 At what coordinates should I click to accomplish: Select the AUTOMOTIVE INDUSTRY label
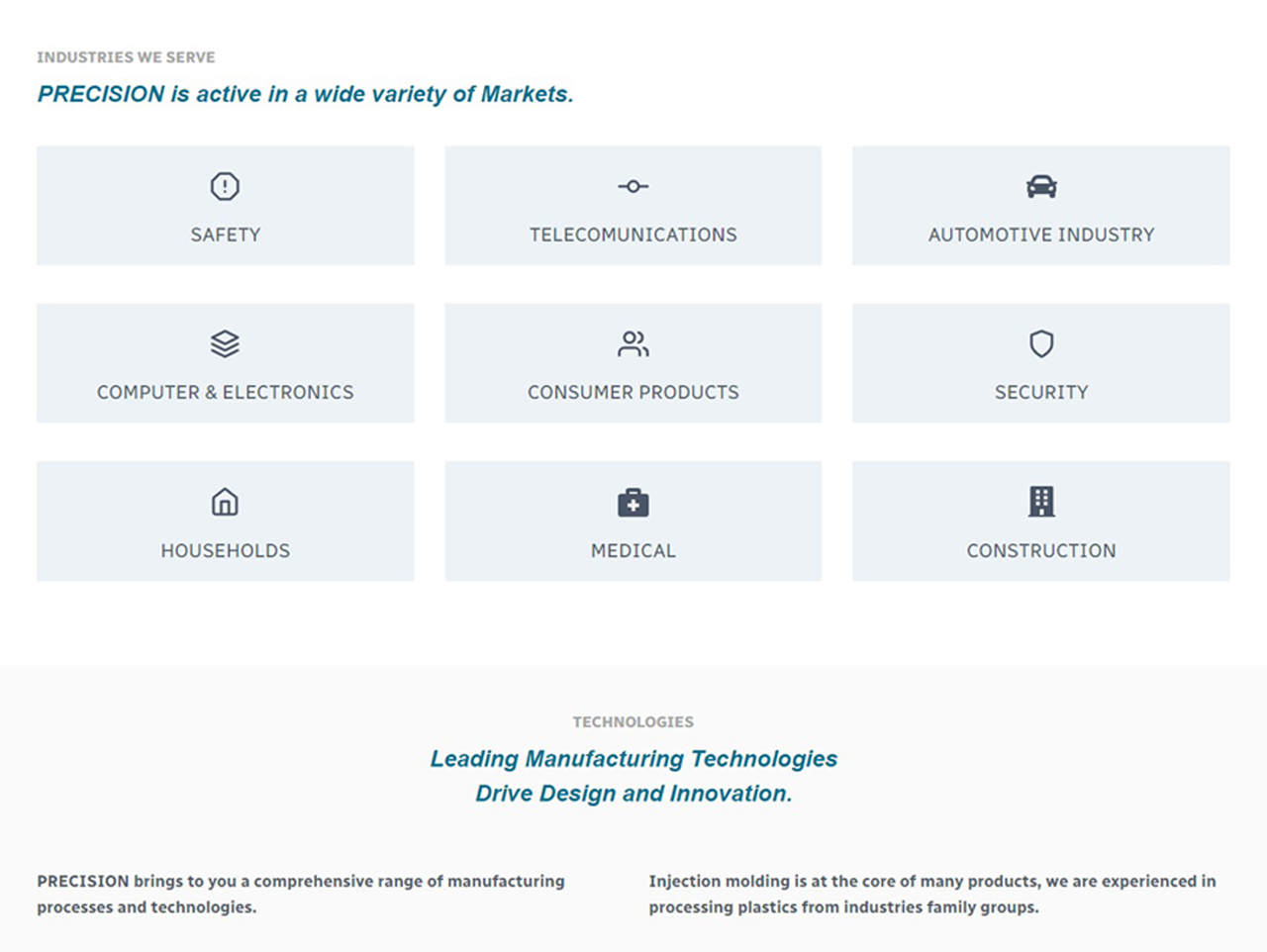pos(1041,235)
